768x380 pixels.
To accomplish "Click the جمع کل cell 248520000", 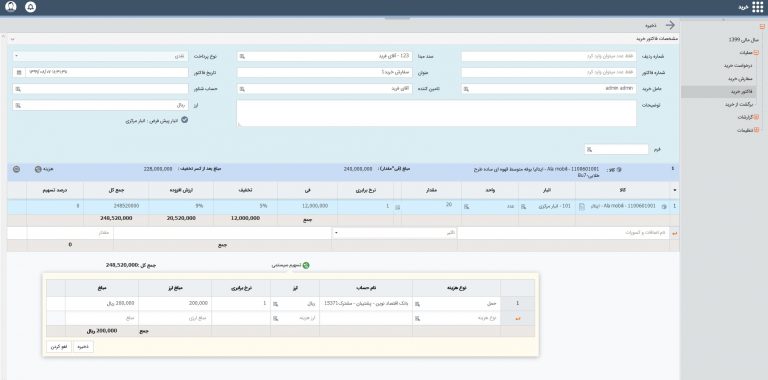I will 116,207.
